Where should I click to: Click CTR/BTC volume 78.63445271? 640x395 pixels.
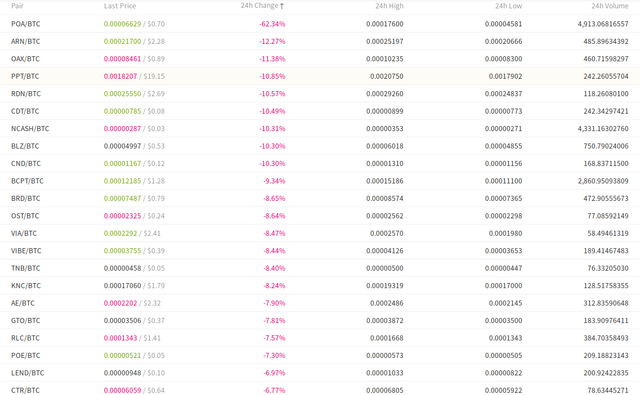(x=608, y=391)
